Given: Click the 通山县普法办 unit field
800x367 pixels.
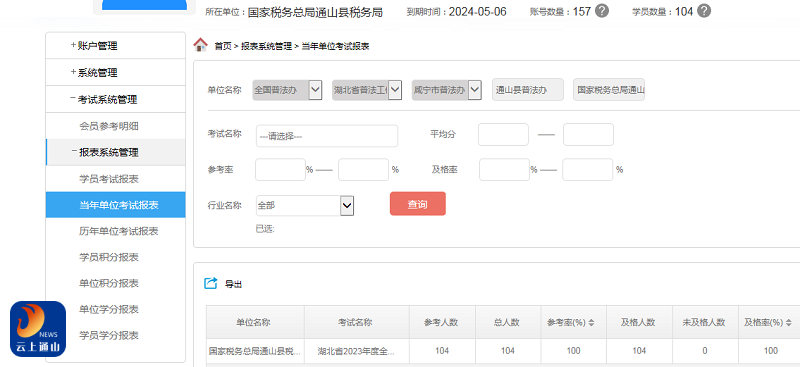Looking at the screenshot, I should (x=528, y=90).
